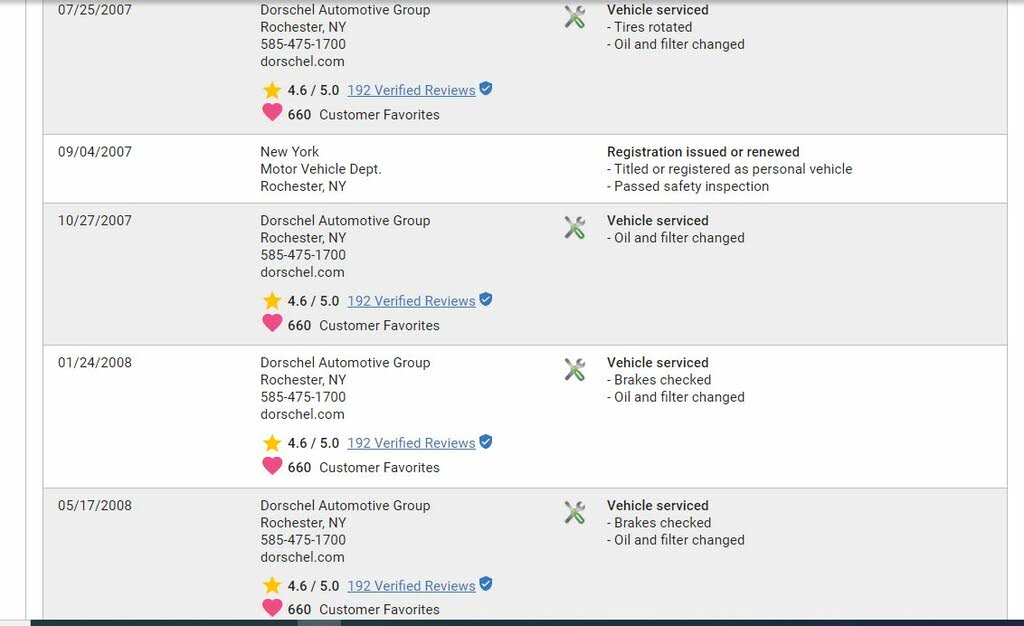Click the verified badge in 05/17/2008 record
Screen dimensions: 1024x626
click(x=486, y=584)
